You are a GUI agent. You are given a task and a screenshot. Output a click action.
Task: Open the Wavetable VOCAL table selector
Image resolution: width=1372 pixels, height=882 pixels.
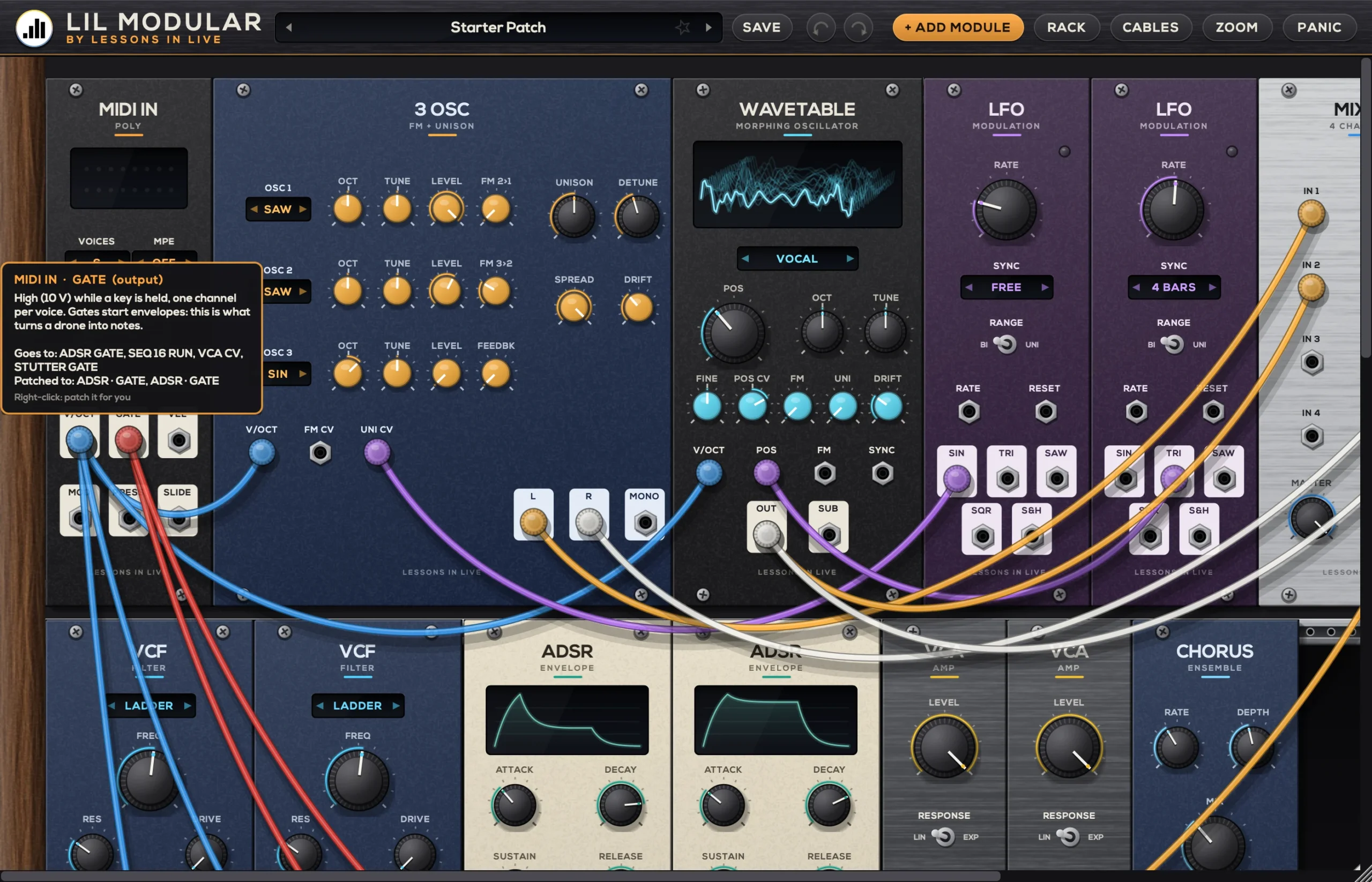pos(797,258)
